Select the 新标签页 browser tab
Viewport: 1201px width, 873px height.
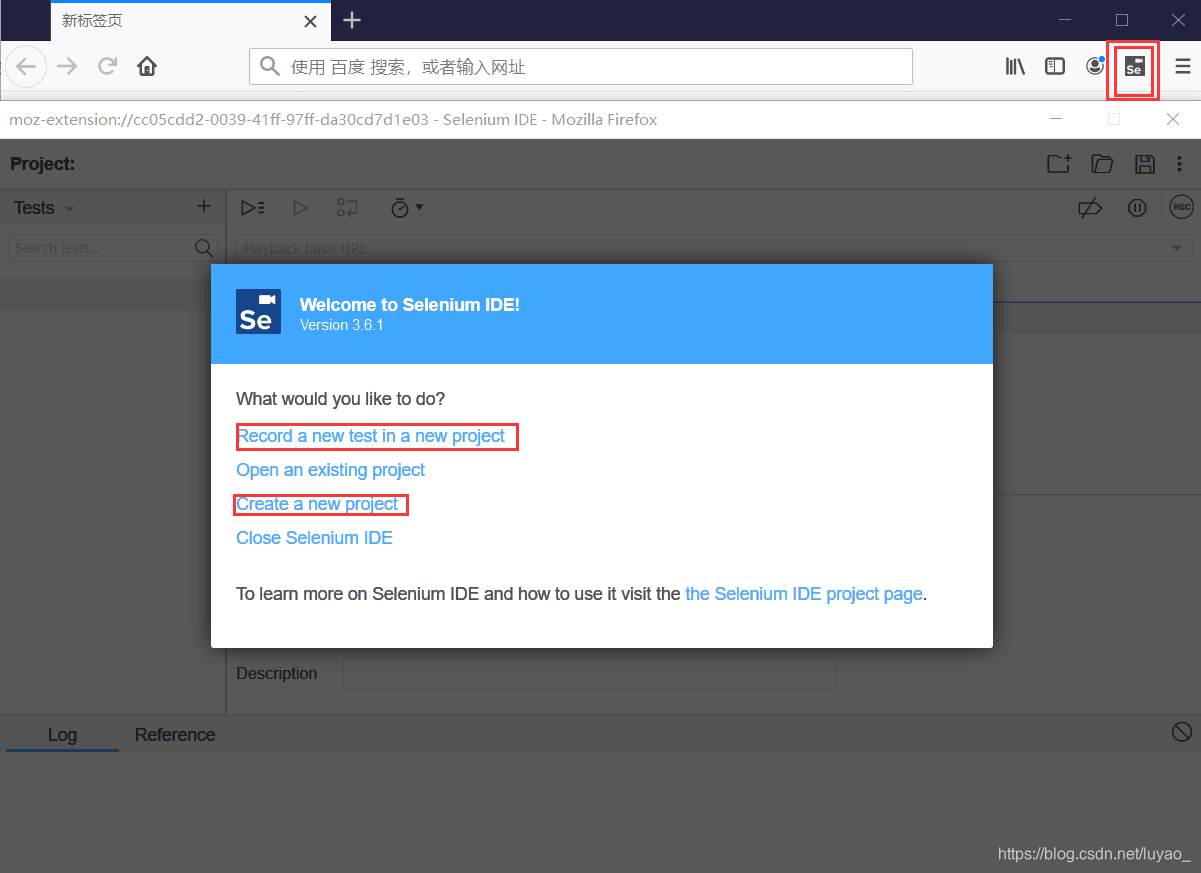point(190,21)
